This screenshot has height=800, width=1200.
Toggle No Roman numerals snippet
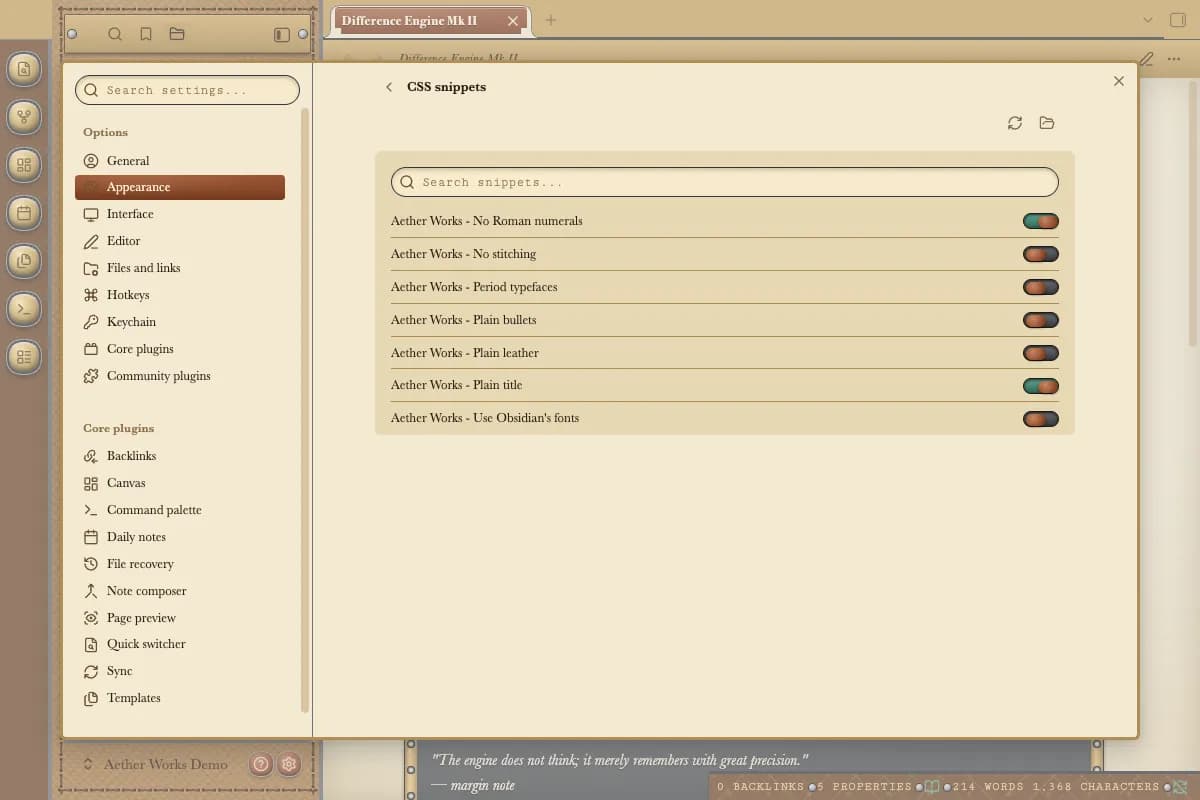point(1041,221)
